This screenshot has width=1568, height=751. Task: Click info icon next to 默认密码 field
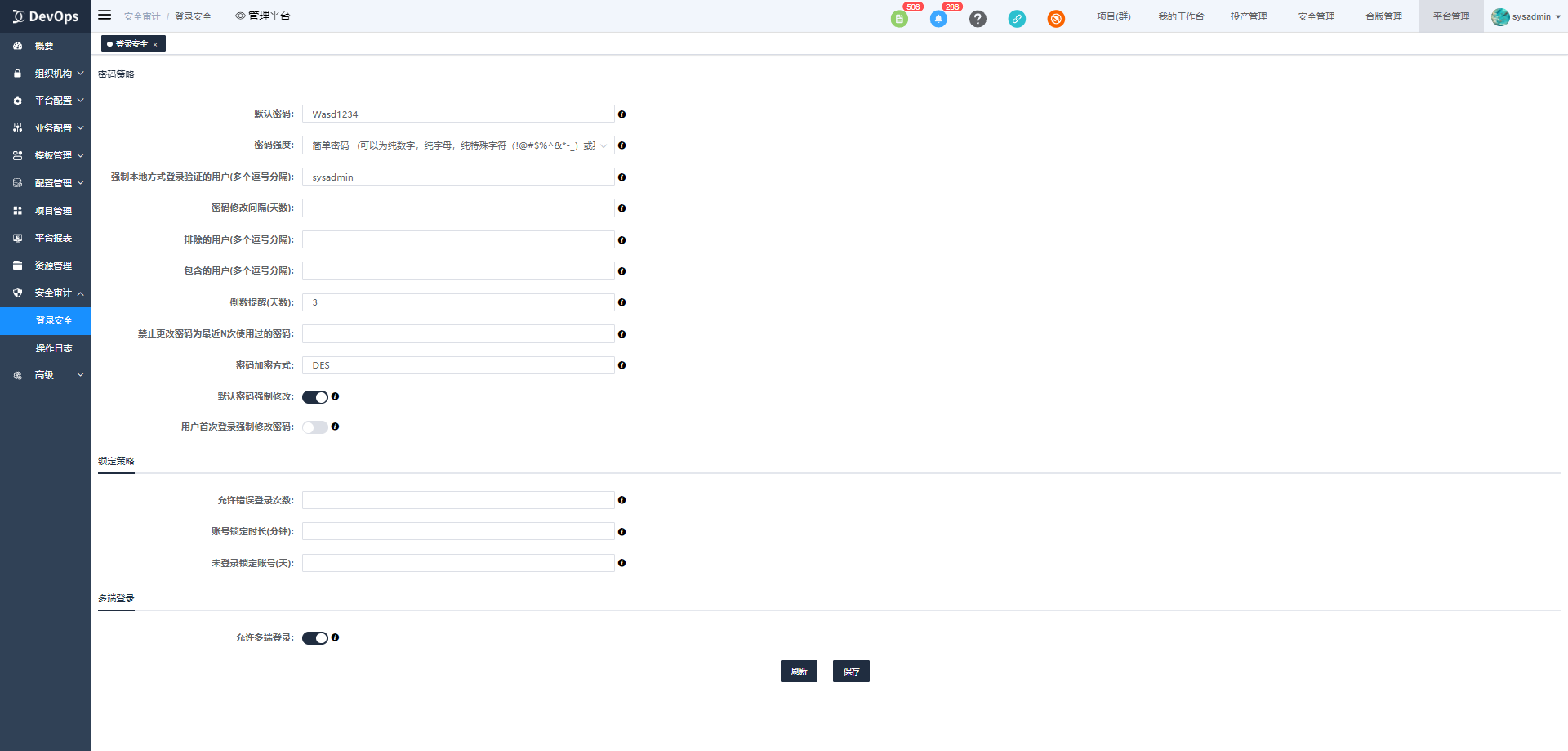621,114
